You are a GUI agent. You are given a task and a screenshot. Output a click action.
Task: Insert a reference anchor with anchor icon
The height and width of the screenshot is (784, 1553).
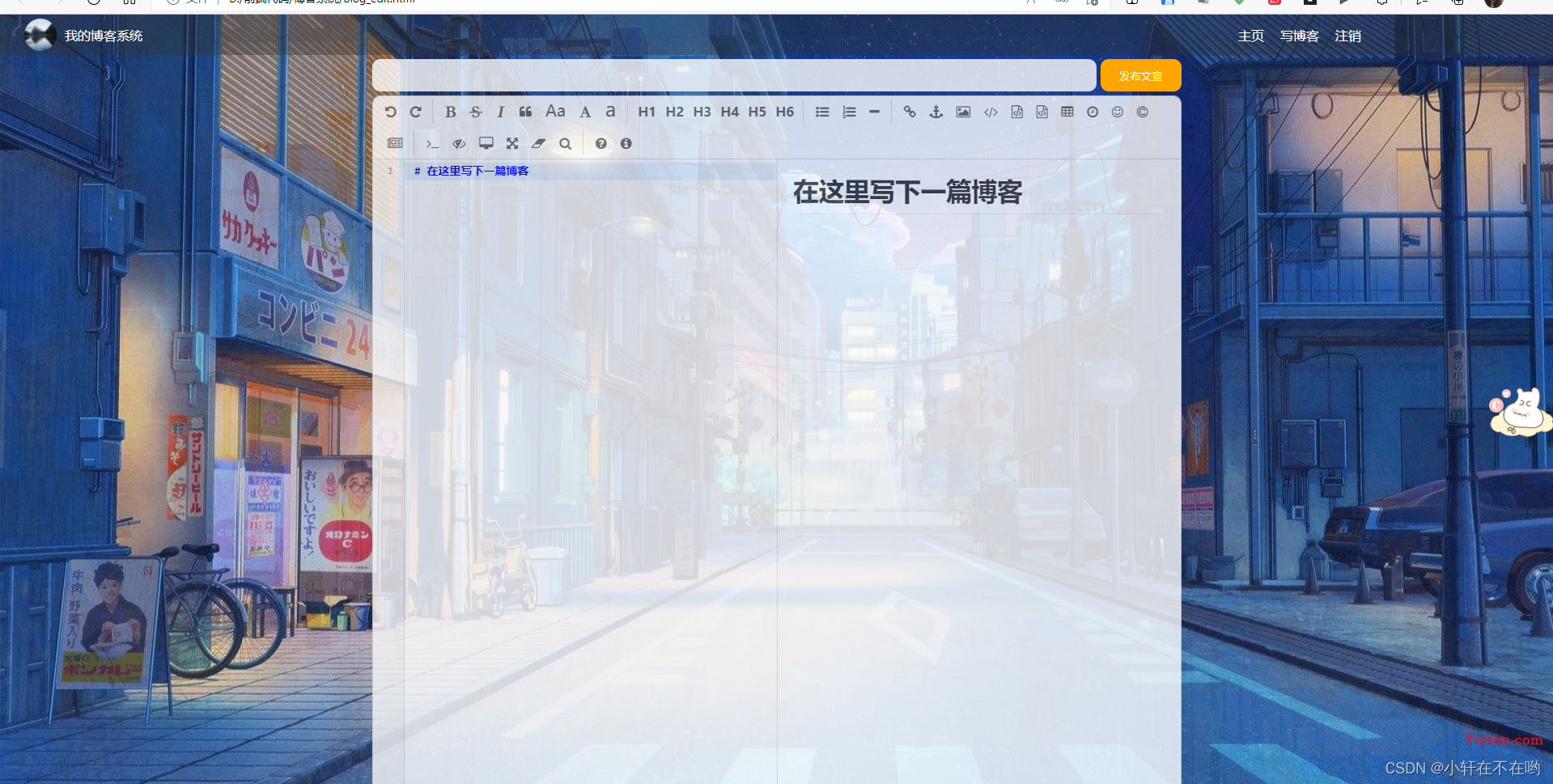(x=936, y=112)
